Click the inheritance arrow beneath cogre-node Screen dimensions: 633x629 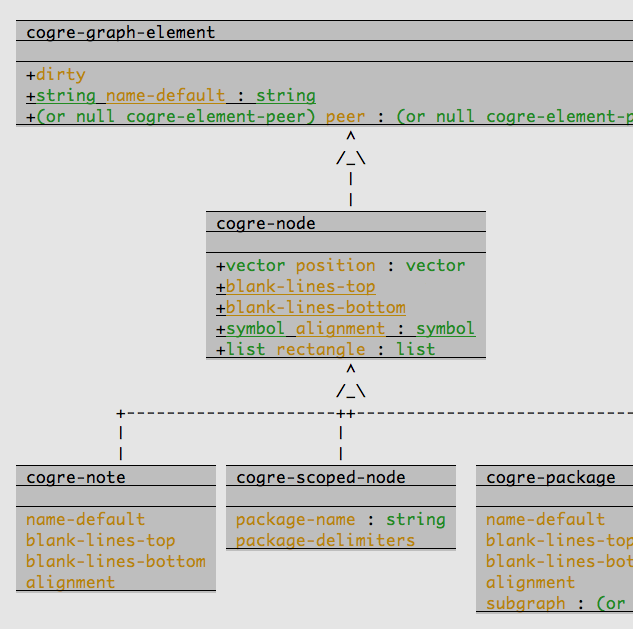350,383
